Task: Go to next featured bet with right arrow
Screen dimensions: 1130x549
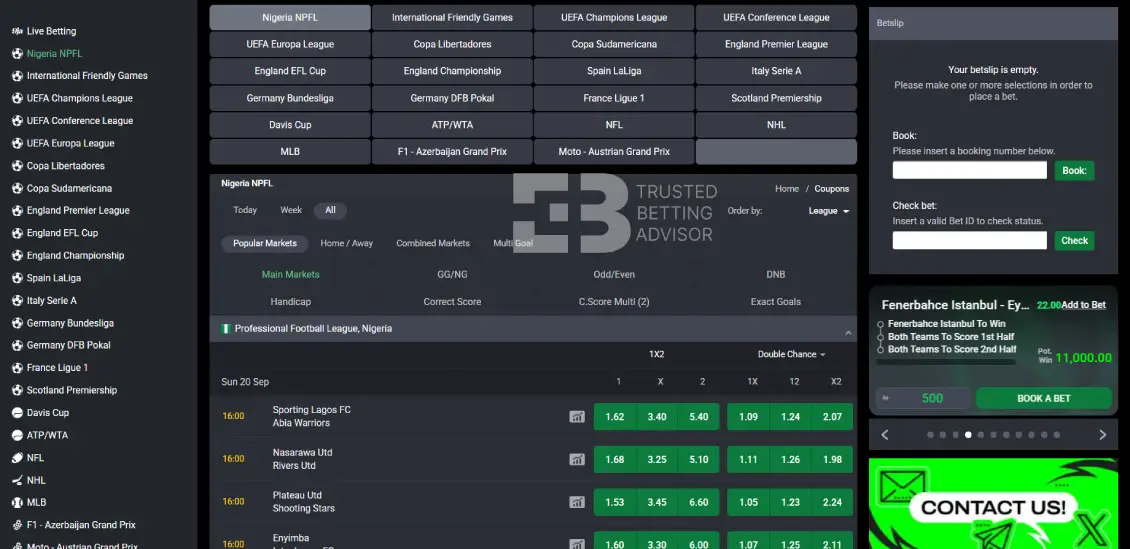Action: point(1102,434)
